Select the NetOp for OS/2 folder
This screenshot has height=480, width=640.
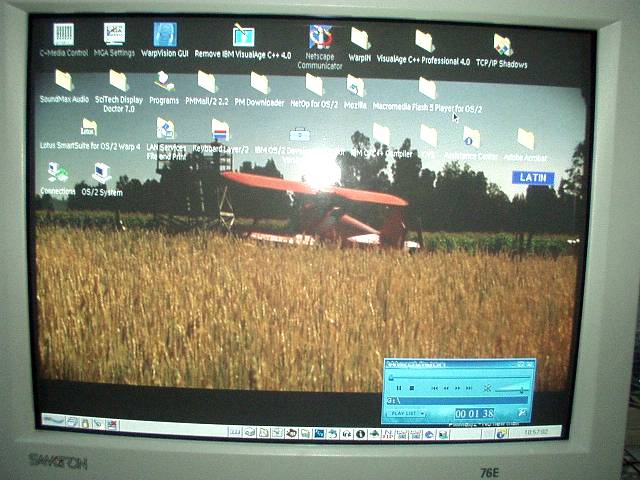(314, 84)
